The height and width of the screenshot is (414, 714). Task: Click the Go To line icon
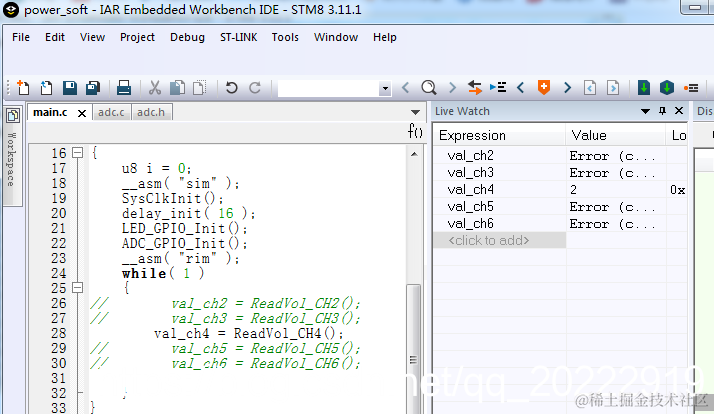click(498, 87)
